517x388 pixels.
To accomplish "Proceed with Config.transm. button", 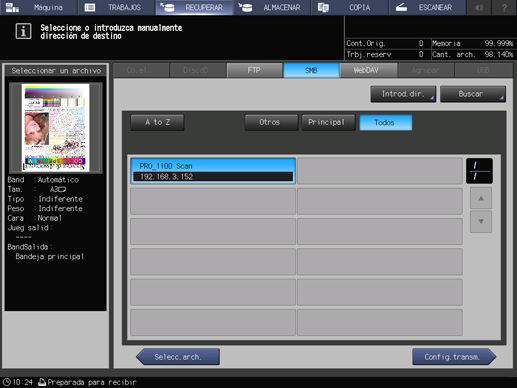I will pyautogui.click(x=454, y=357).
